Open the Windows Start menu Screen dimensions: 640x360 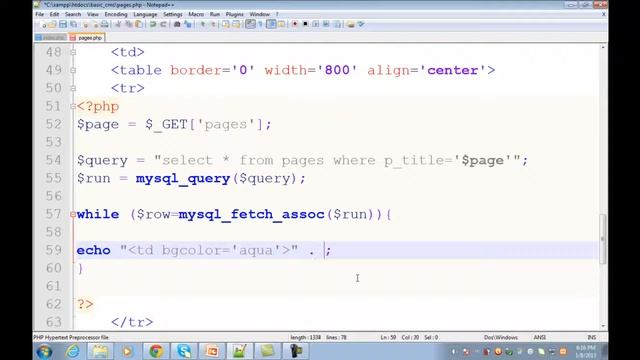pyautogui.click(x=44, y=351)
